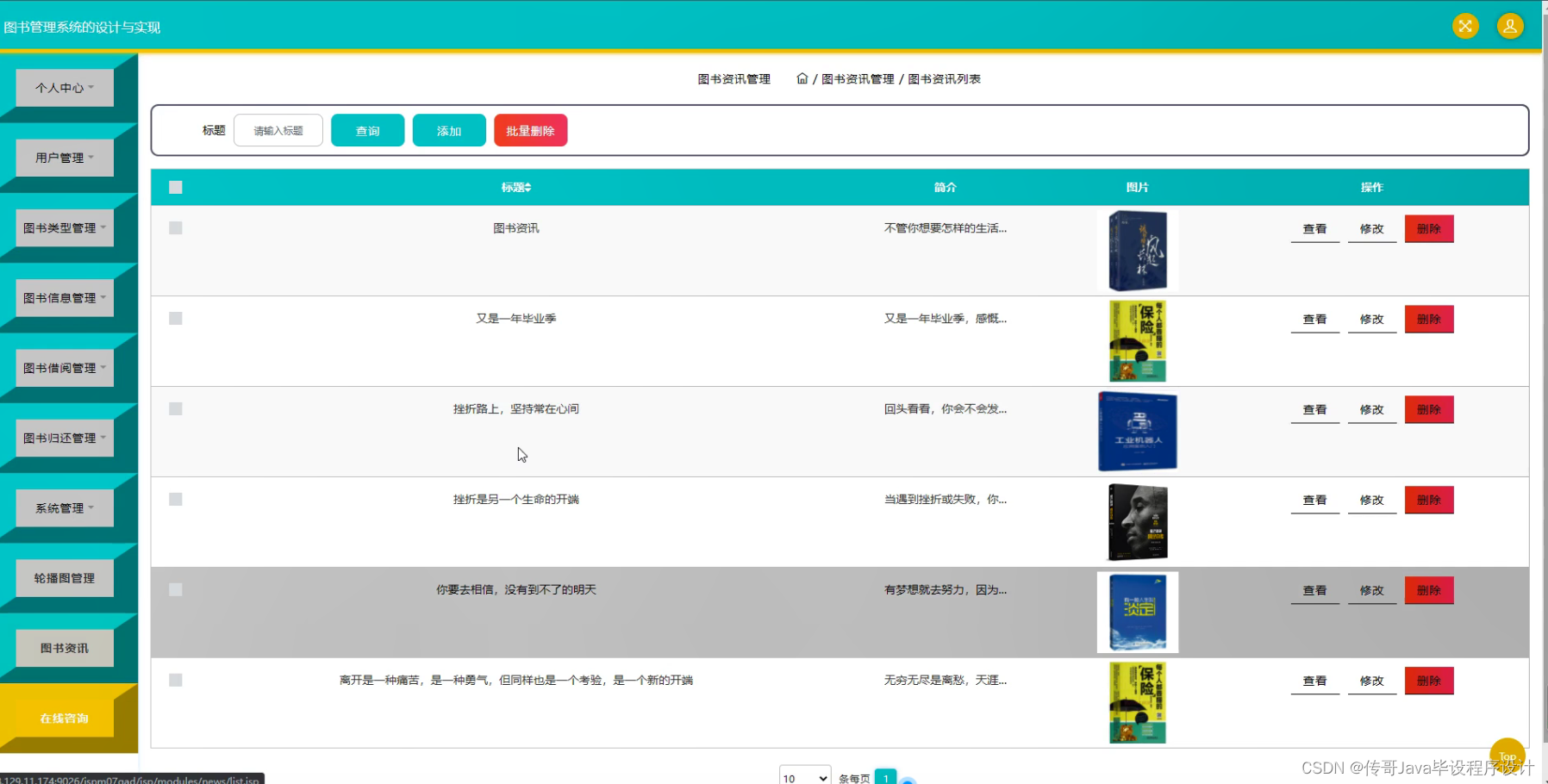Screen dimensions: 1548x784
Task: Click the home icon in the breadcrumb
Action: [802, 78]
